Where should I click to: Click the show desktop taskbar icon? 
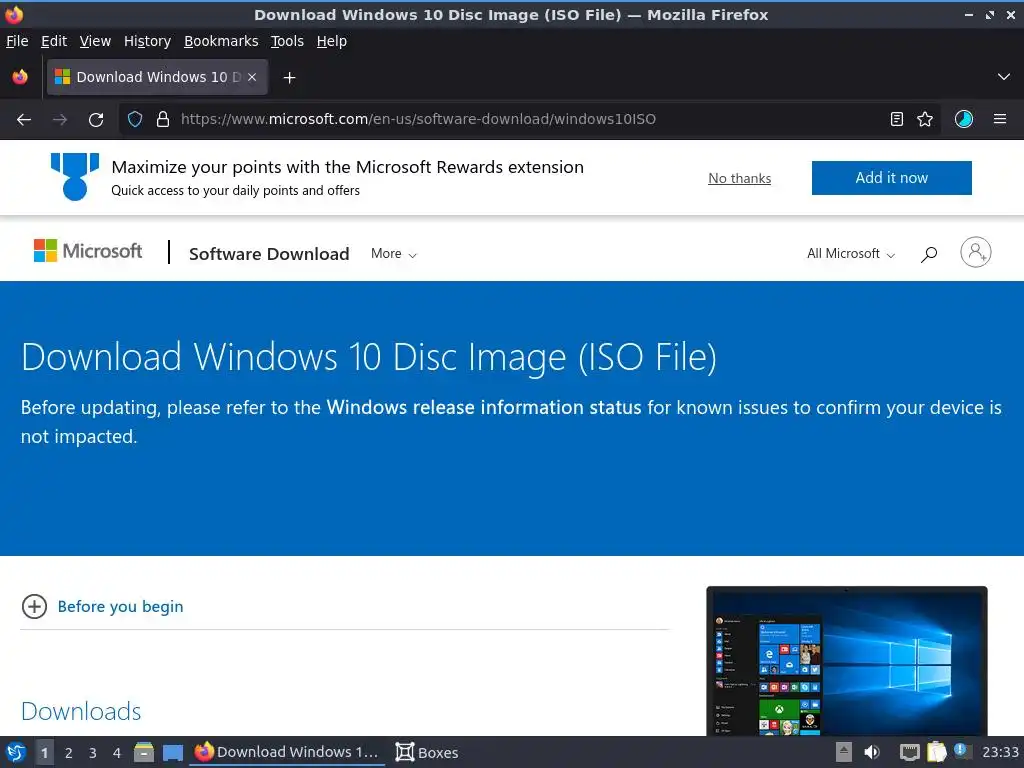tap(172, 752)
